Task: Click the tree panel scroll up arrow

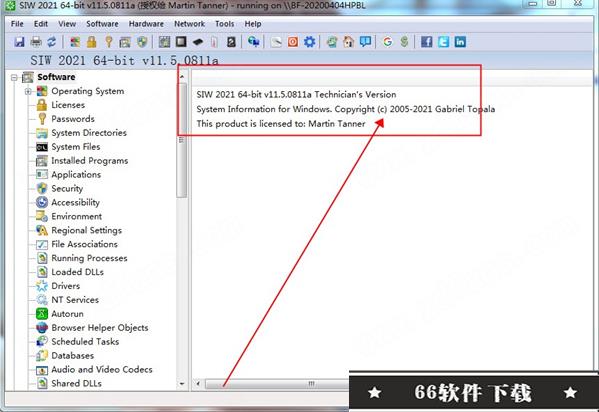Action: [182, 77]
